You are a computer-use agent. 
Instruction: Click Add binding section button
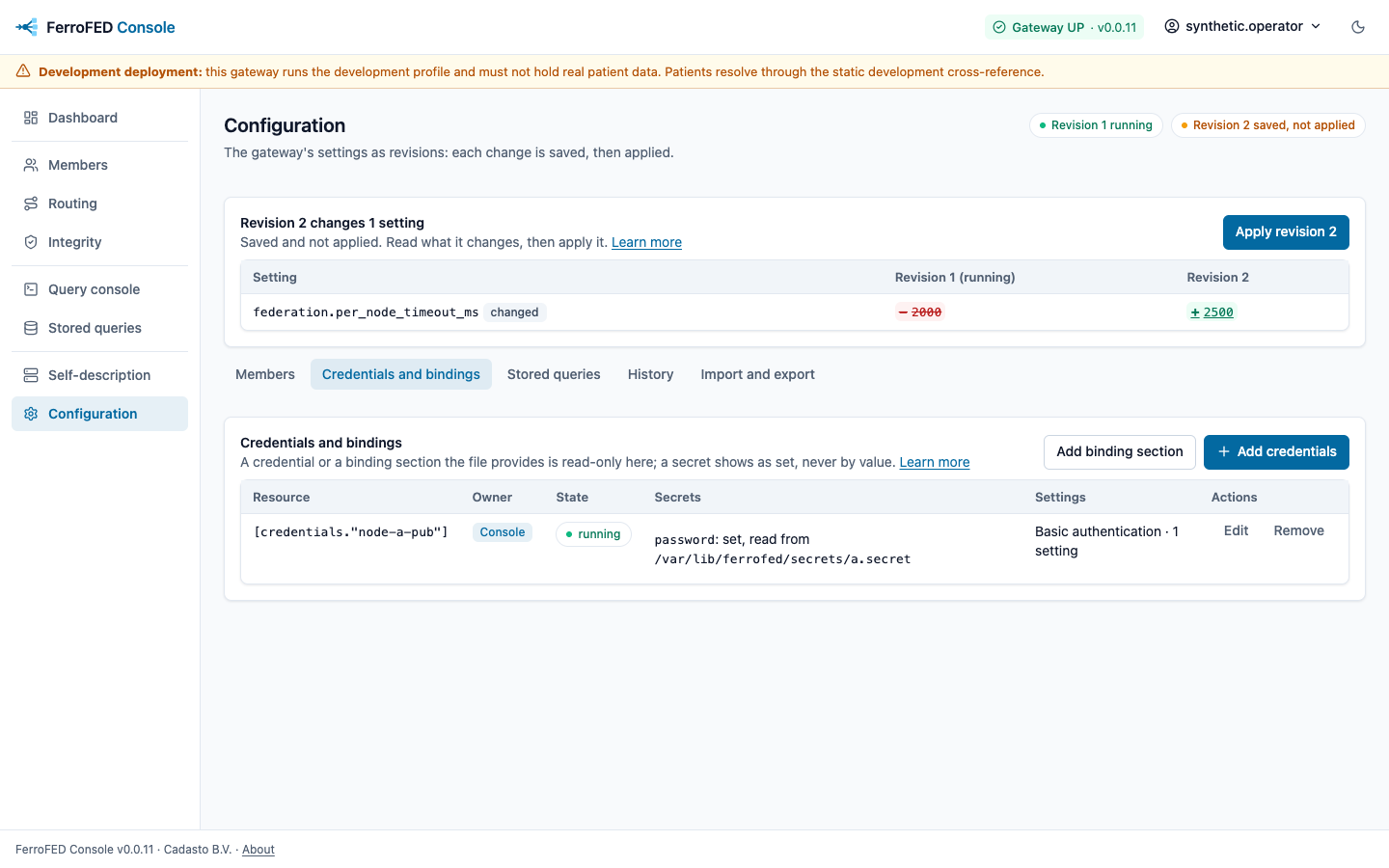click(x=1120, y=451)
